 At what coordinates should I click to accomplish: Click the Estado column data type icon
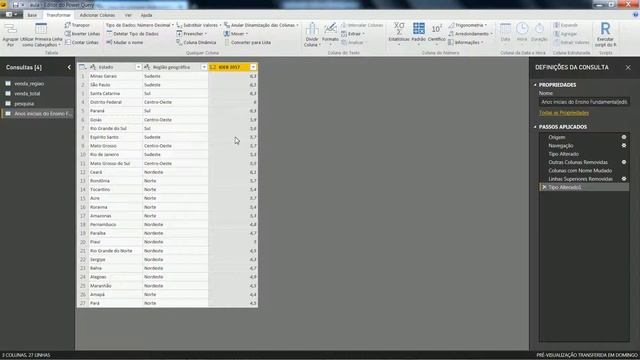click(93, 67)
